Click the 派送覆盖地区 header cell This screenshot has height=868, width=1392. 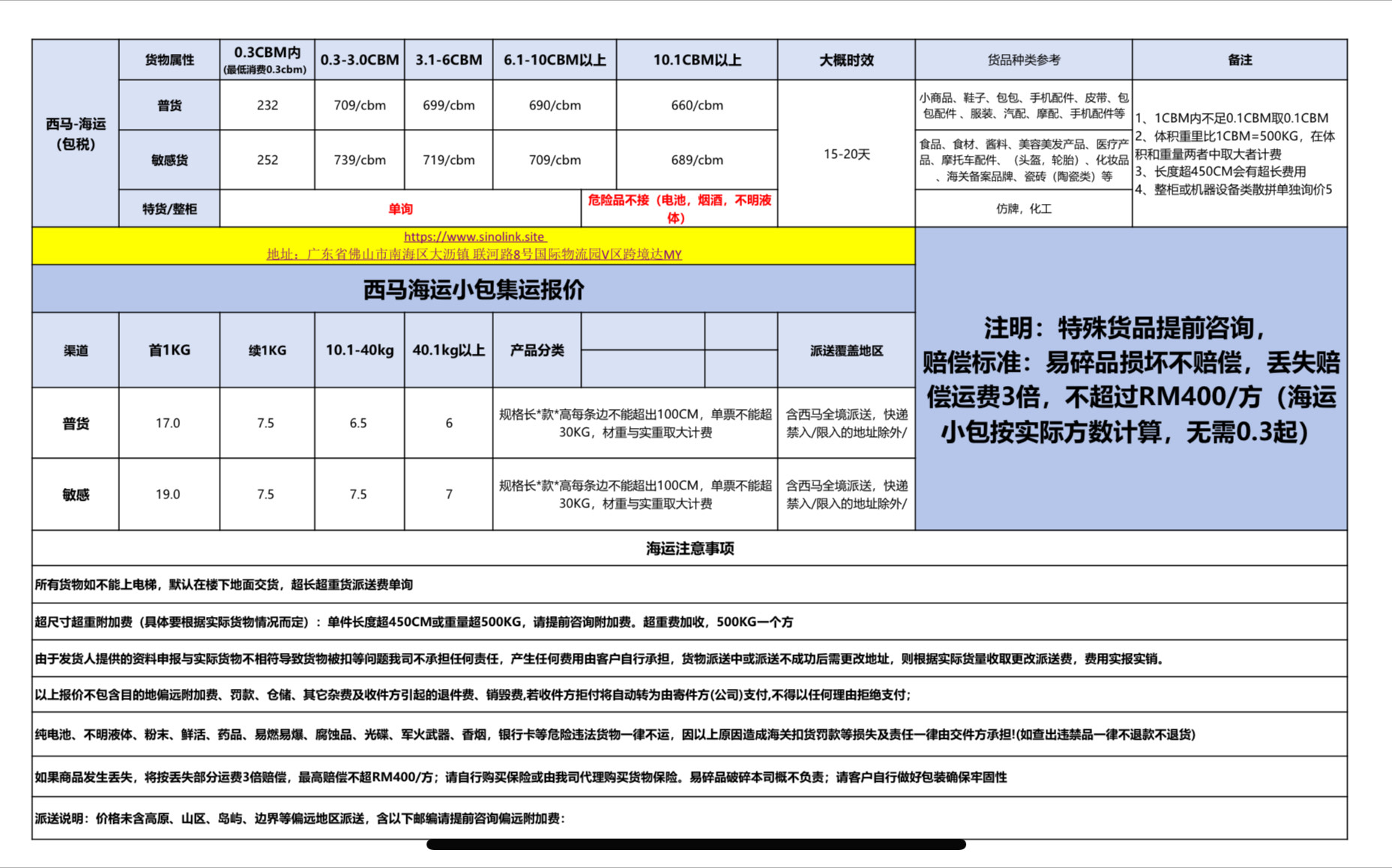846,350
